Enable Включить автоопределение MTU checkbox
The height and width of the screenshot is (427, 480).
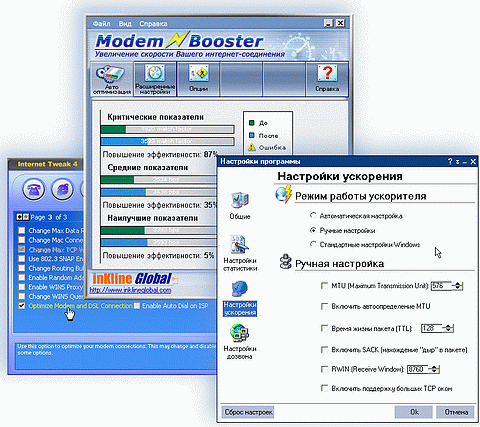tap(324, 306)
